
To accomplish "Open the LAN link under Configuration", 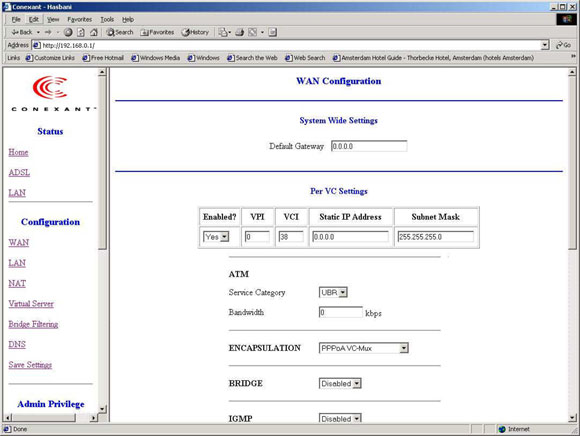I will click(x=17, y=263).
